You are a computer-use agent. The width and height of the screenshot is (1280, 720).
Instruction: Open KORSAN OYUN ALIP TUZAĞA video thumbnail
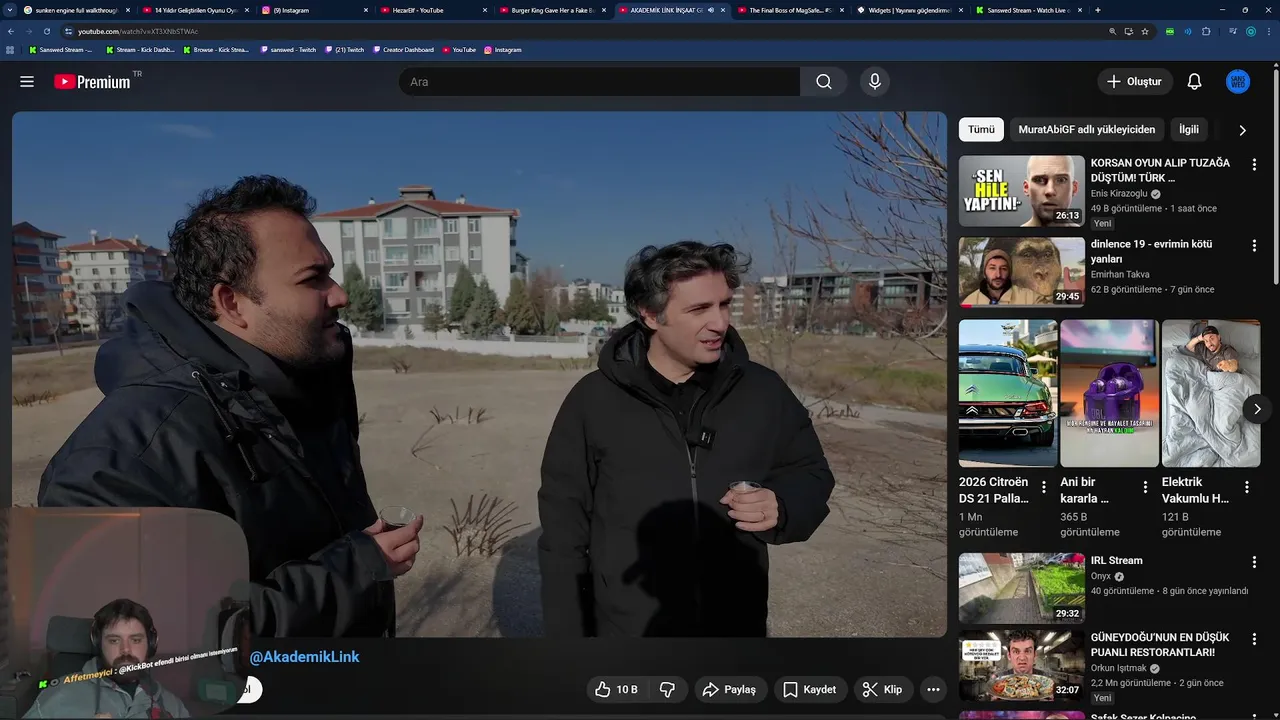coord(1022,191)
